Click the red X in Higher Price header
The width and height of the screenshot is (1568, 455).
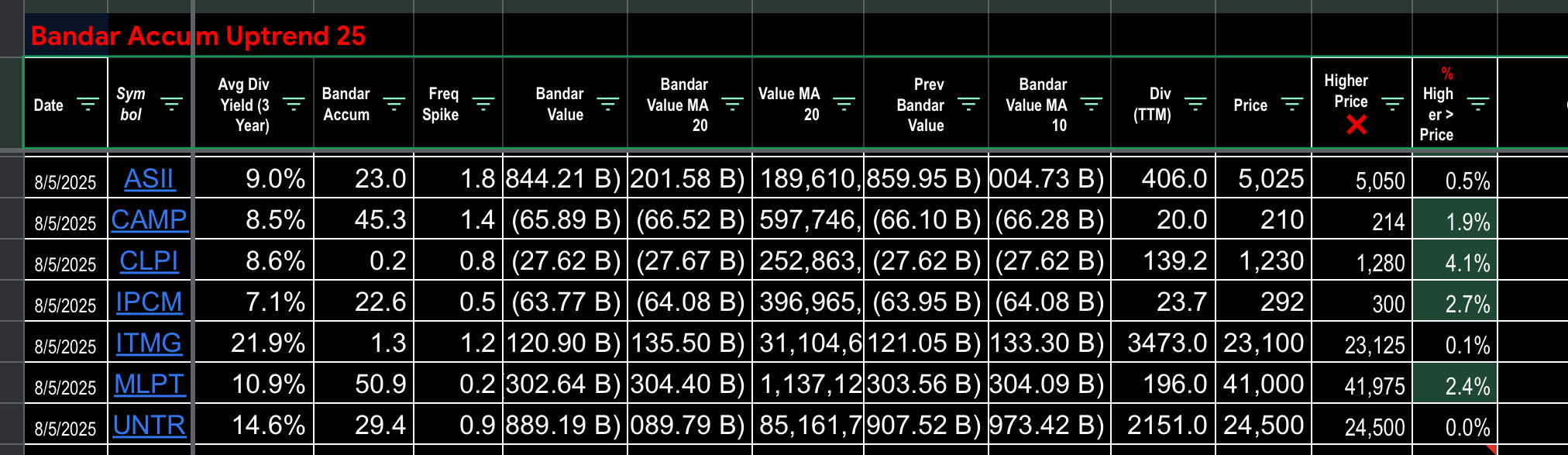click(x=1357, y=124)
